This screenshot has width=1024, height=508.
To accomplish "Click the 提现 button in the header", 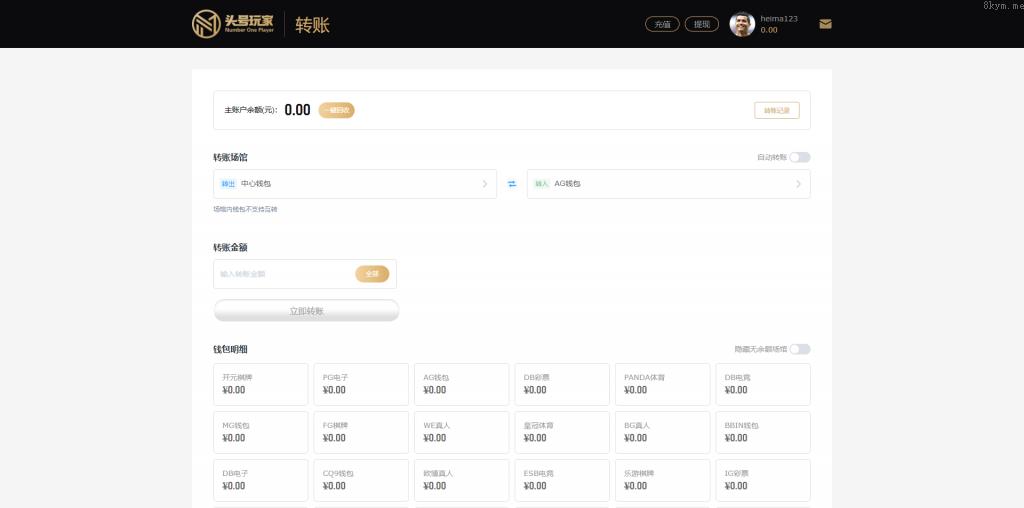I will [x=701, y=24].
